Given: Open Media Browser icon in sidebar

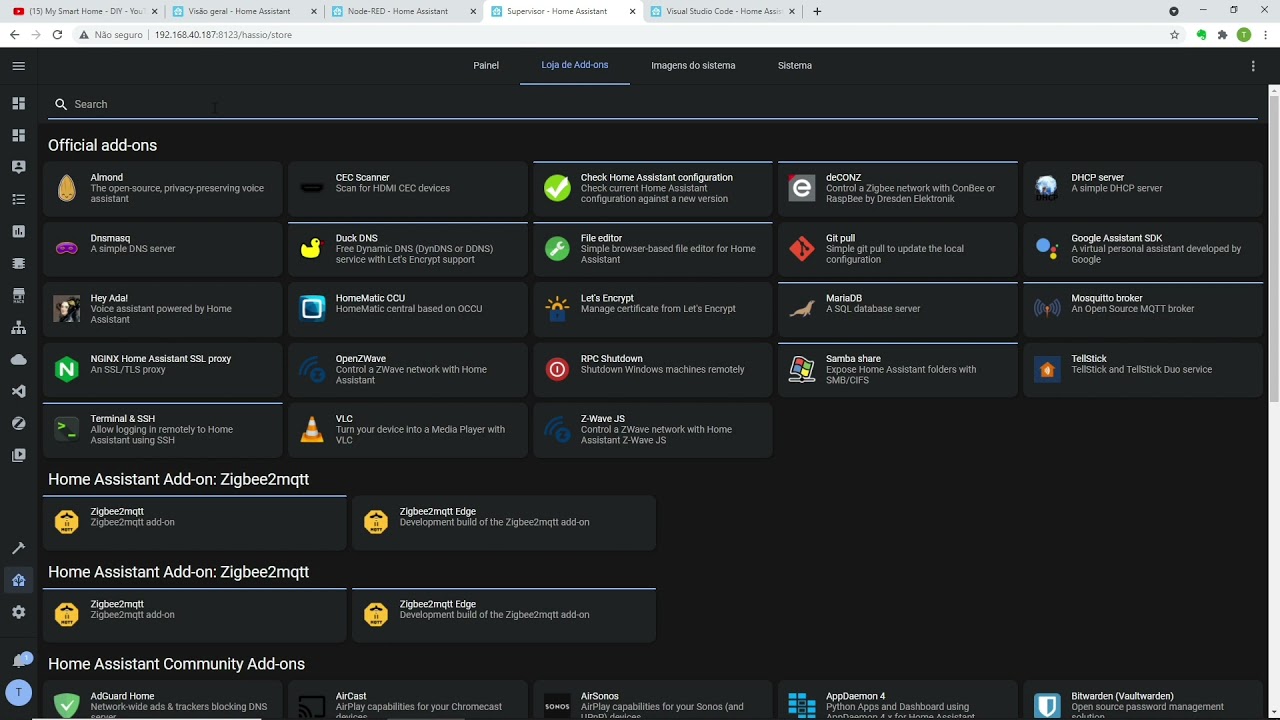Looking at the screenshot, I should 18,455.
